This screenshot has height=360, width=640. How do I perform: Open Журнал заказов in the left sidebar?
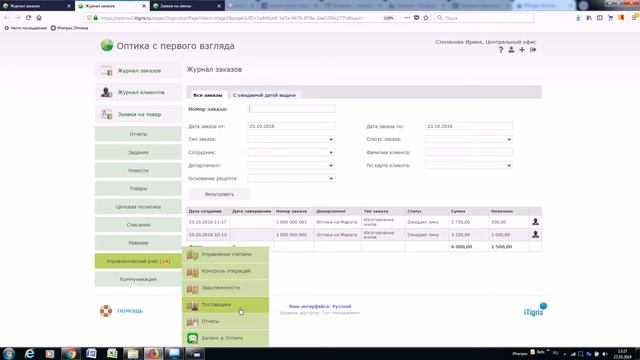138,71
